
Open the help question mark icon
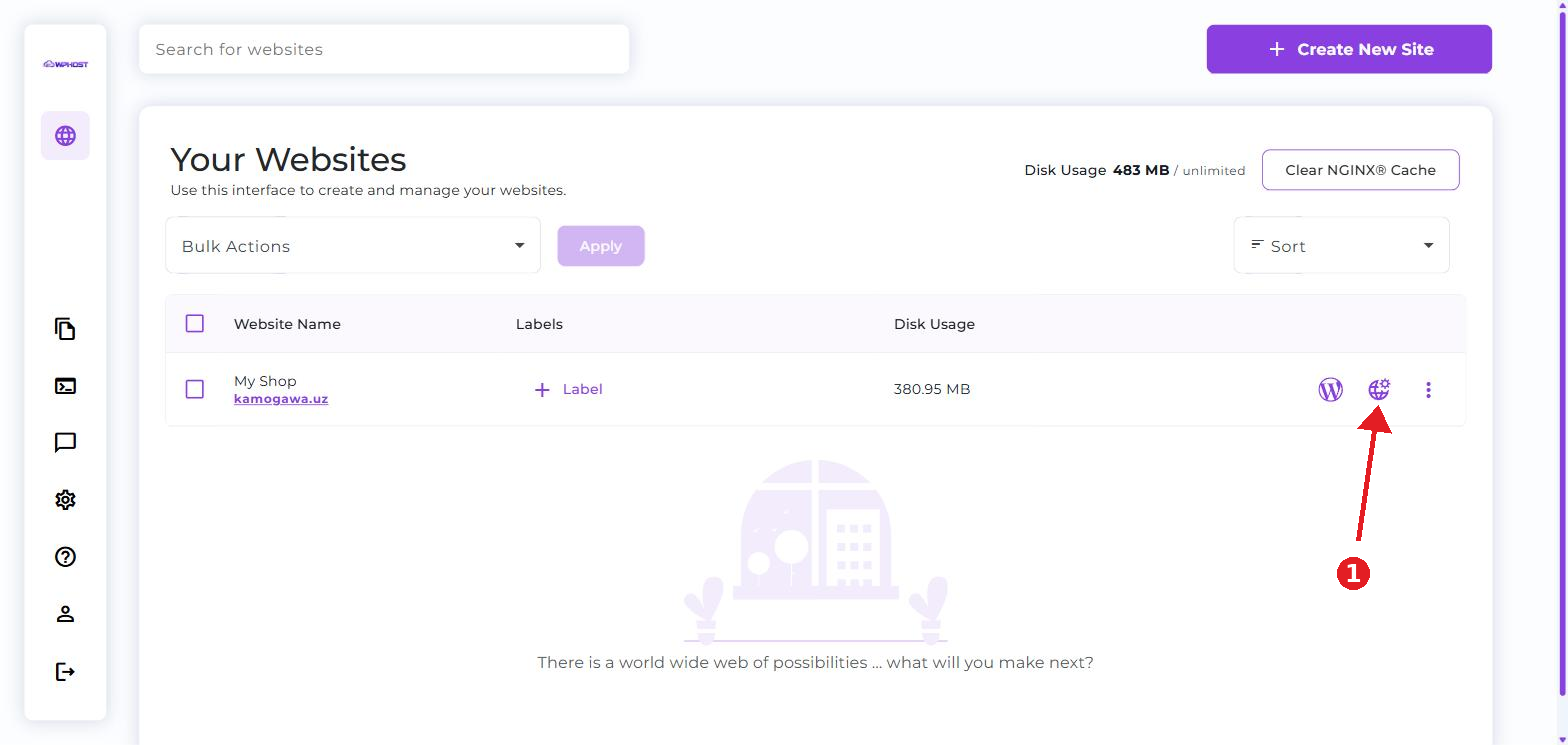click(65, 557)
